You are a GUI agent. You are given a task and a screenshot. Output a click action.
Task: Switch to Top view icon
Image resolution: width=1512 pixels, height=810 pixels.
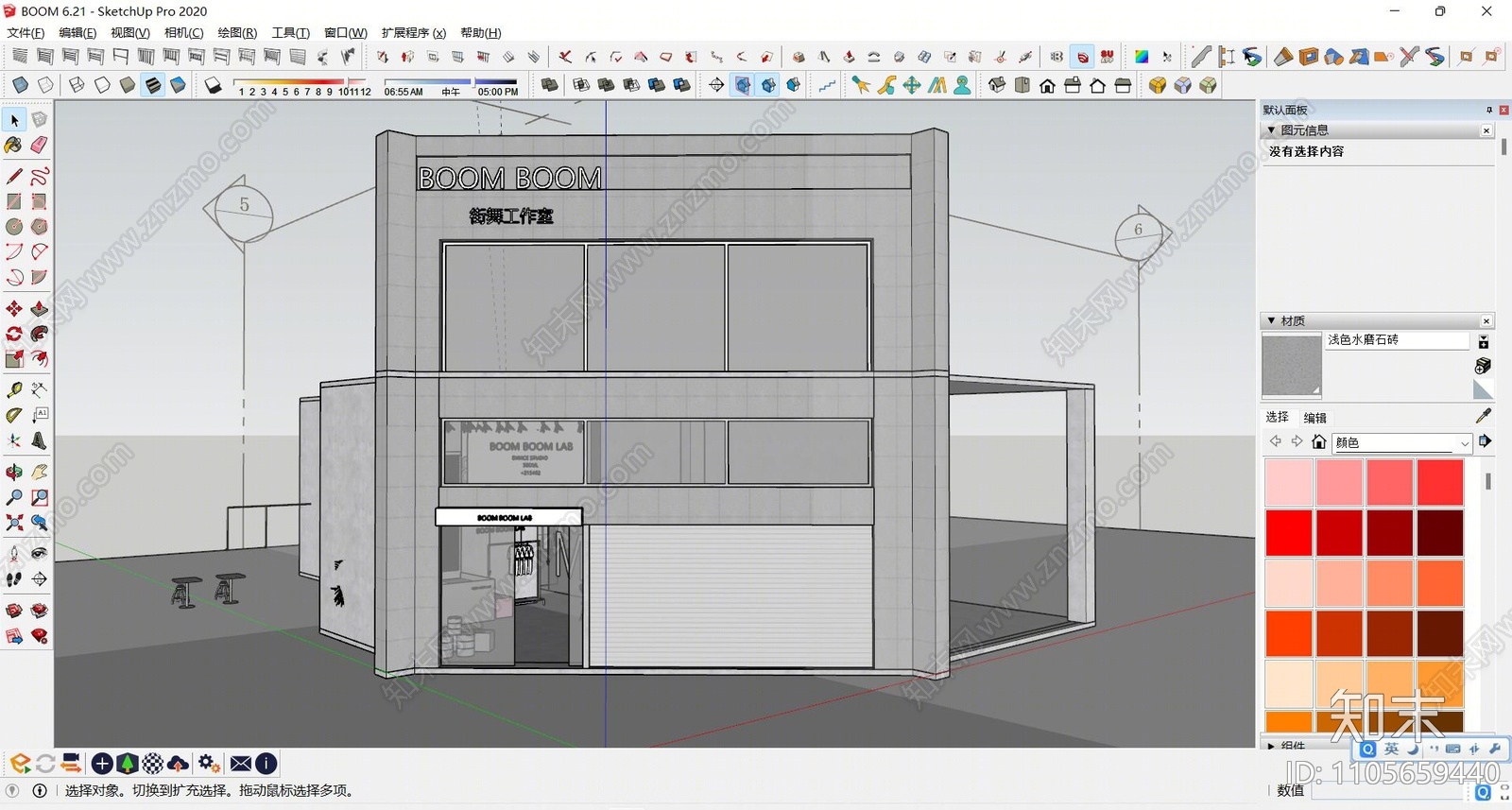[1022, 85]
